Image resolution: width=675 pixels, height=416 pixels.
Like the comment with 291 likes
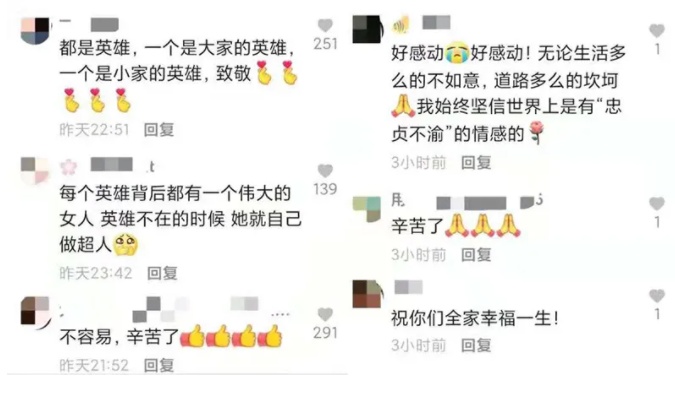(325, 315)
